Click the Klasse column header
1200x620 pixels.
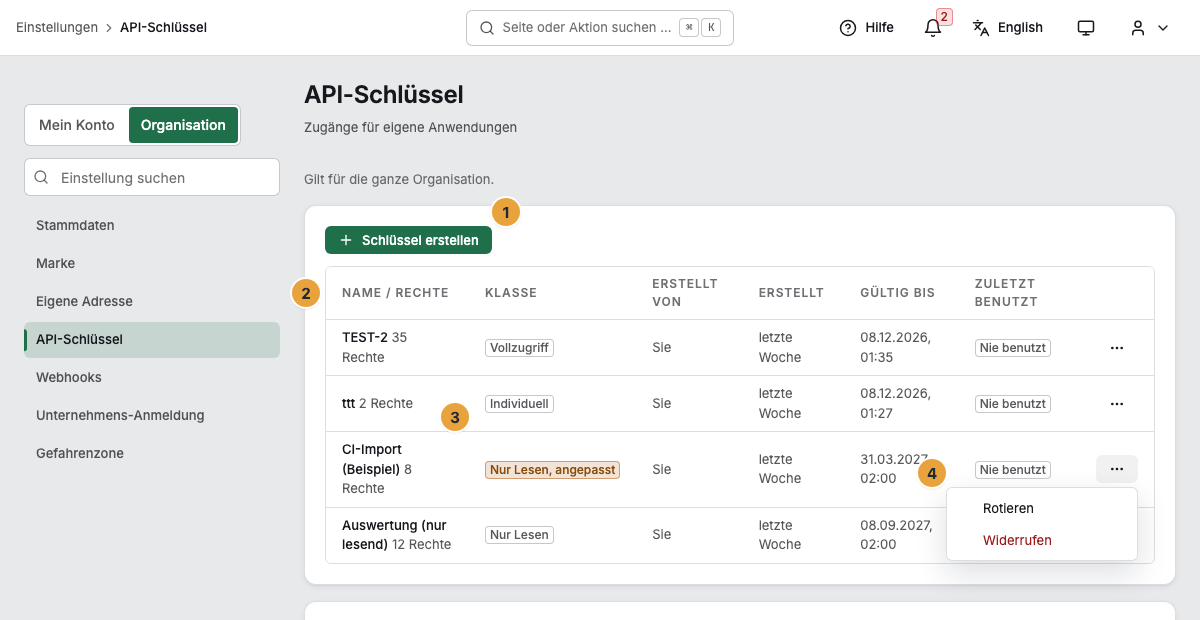pos(511,293)
